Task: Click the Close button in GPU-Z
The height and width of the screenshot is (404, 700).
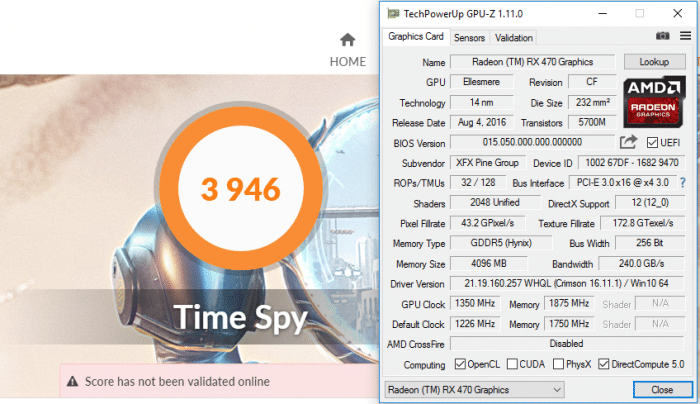Action: (x=662, y=390)
